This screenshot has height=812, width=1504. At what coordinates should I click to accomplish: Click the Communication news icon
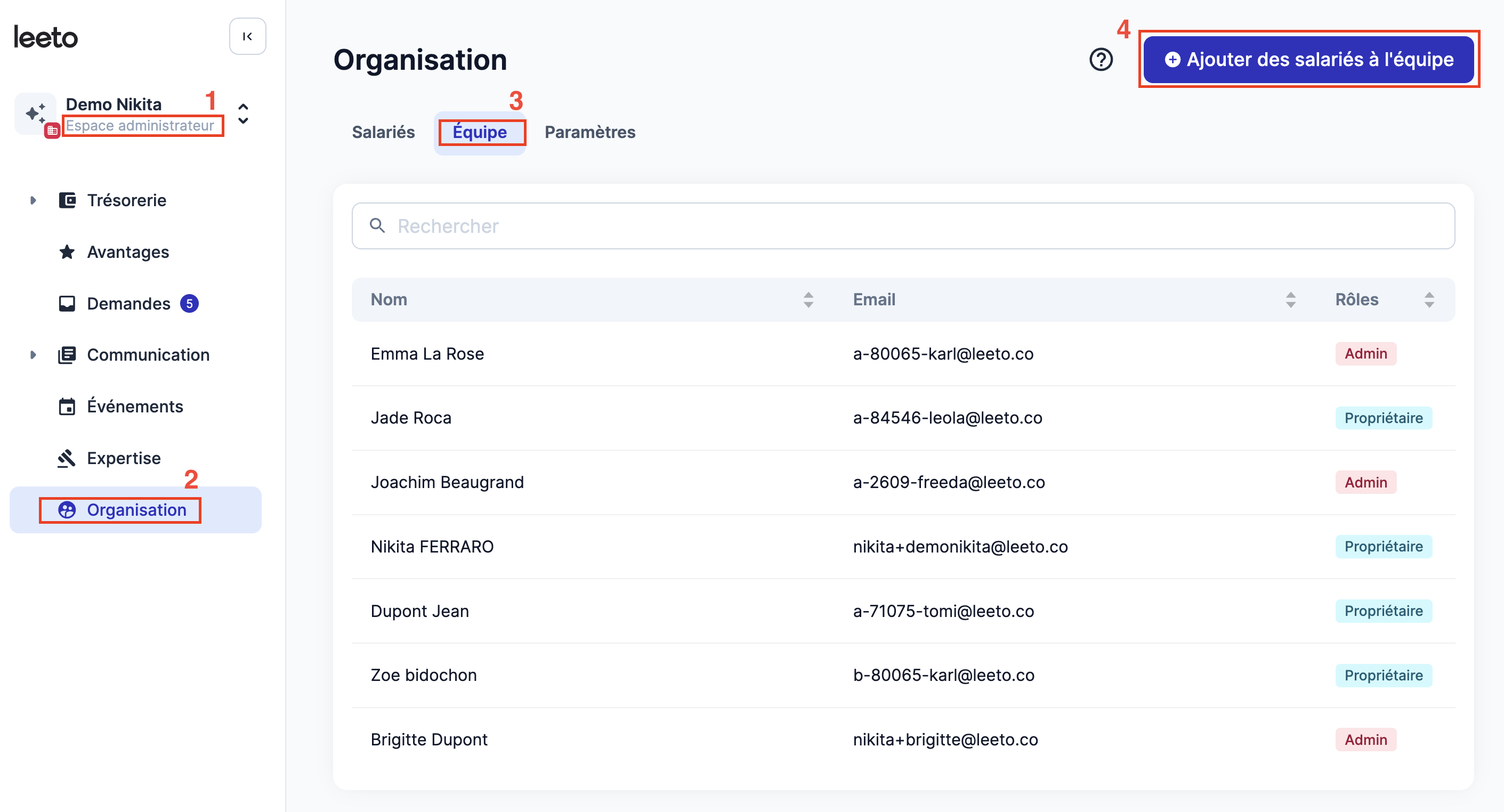(67, 355)
